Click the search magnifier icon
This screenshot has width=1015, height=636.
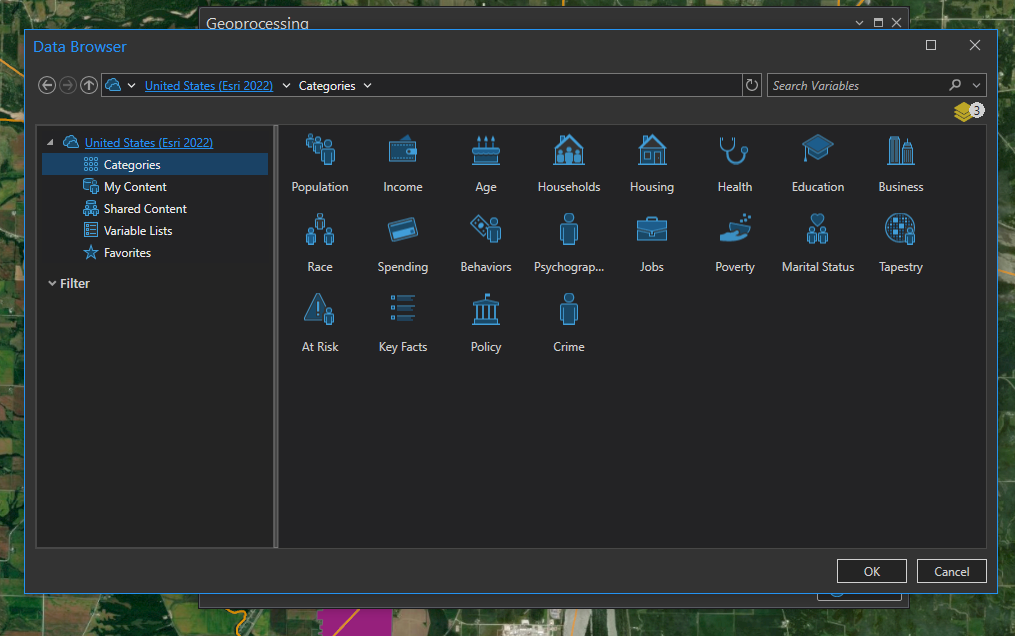[955, 85]
